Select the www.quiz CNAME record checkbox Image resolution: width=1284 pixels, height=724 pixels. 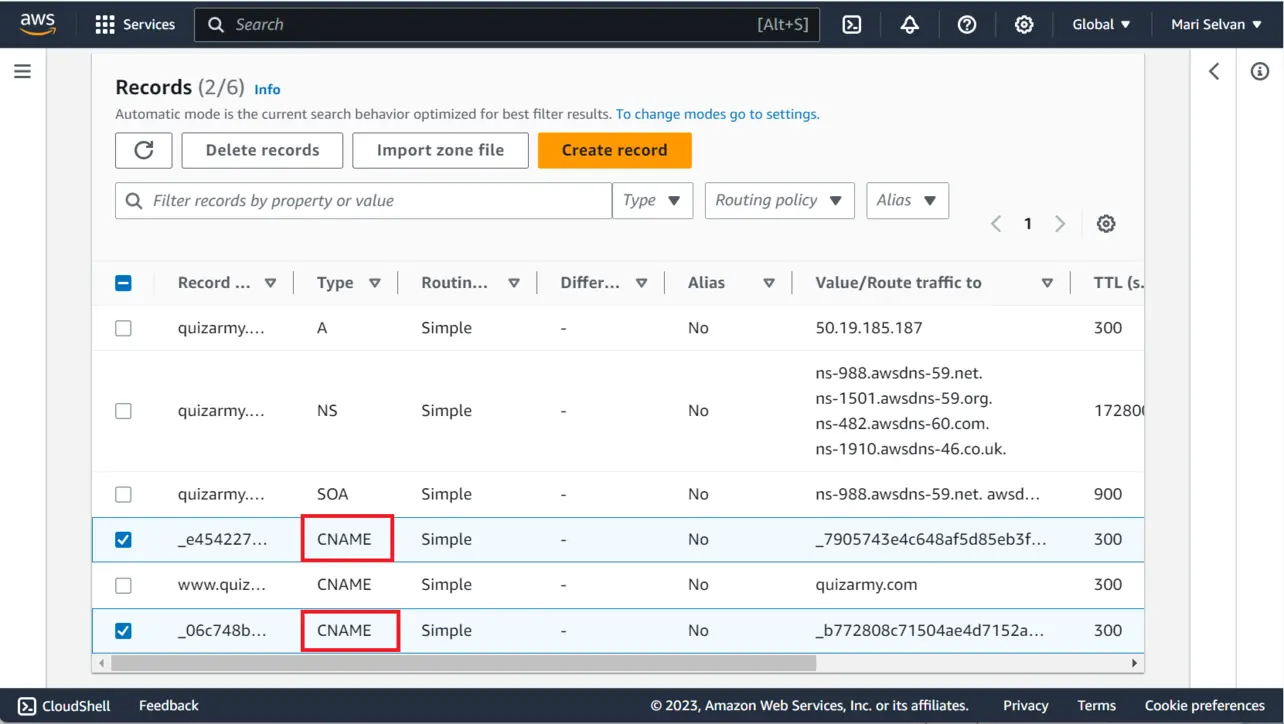[x=123, y=585]
